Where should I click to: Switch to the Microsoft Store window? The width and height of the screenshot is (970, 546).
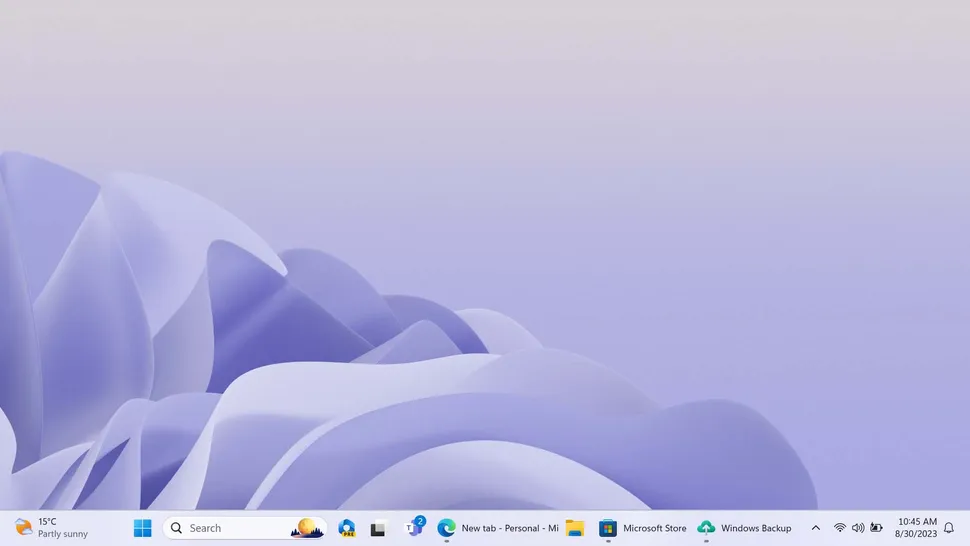tap(643, 528)
